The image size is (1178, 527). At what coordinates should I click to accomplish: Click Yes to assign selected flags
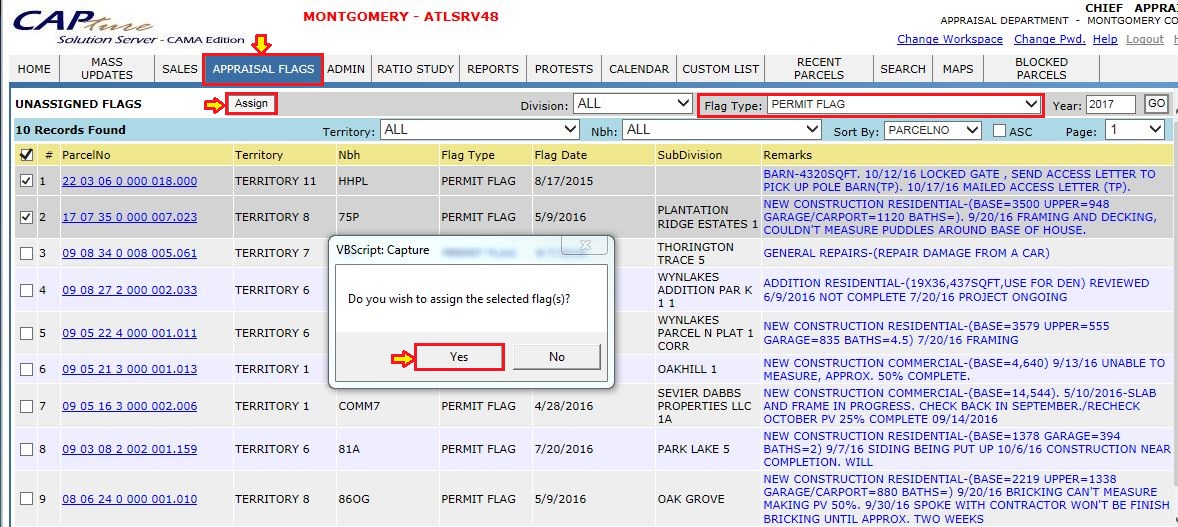pyautogui.click(x=459, y=357)
